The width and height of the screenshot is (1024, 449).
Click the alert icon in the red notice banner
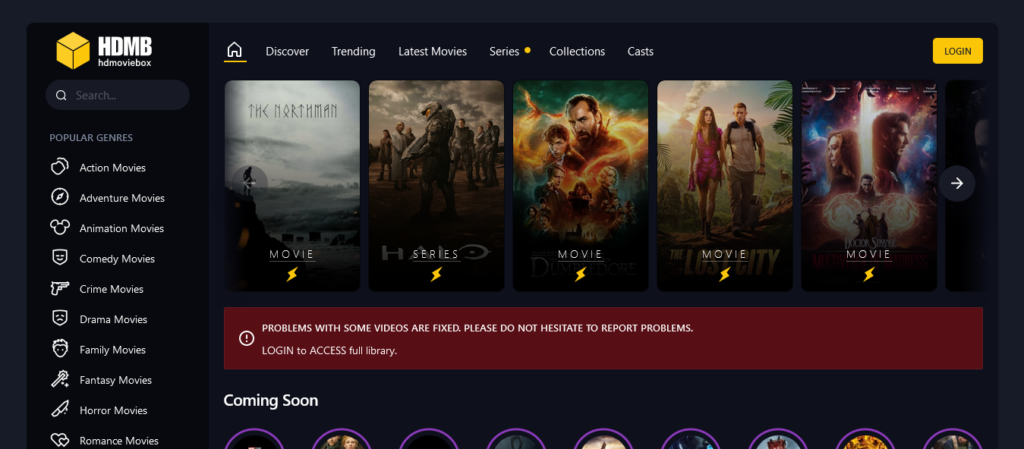(246, 338)
